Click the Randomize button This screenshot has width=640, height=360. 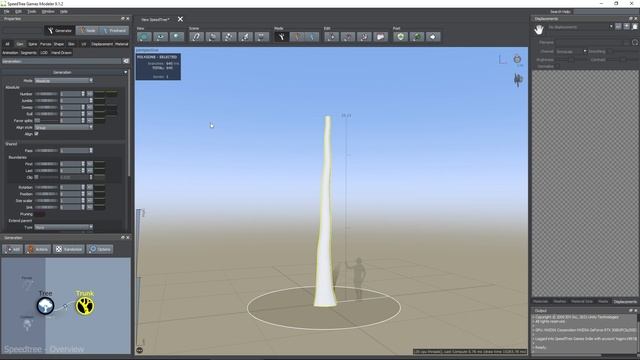tap(69, 249)
